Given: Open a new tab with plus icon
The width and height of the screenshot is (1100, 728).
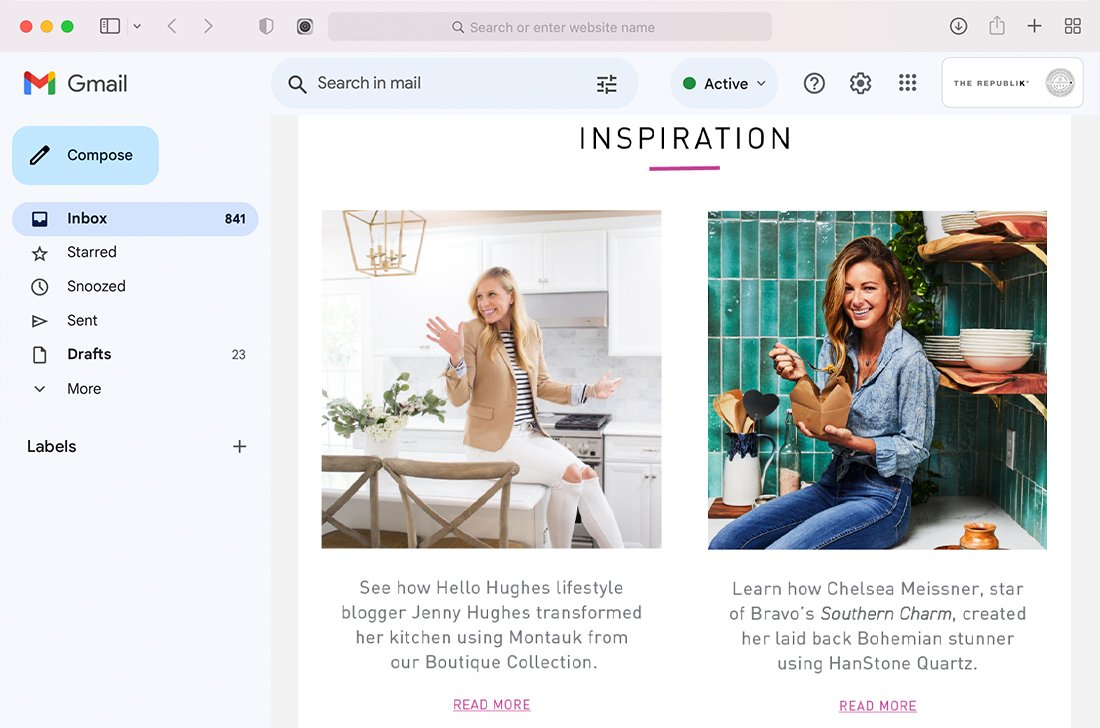Looking at the screenshot, I should pos(1034,27).
